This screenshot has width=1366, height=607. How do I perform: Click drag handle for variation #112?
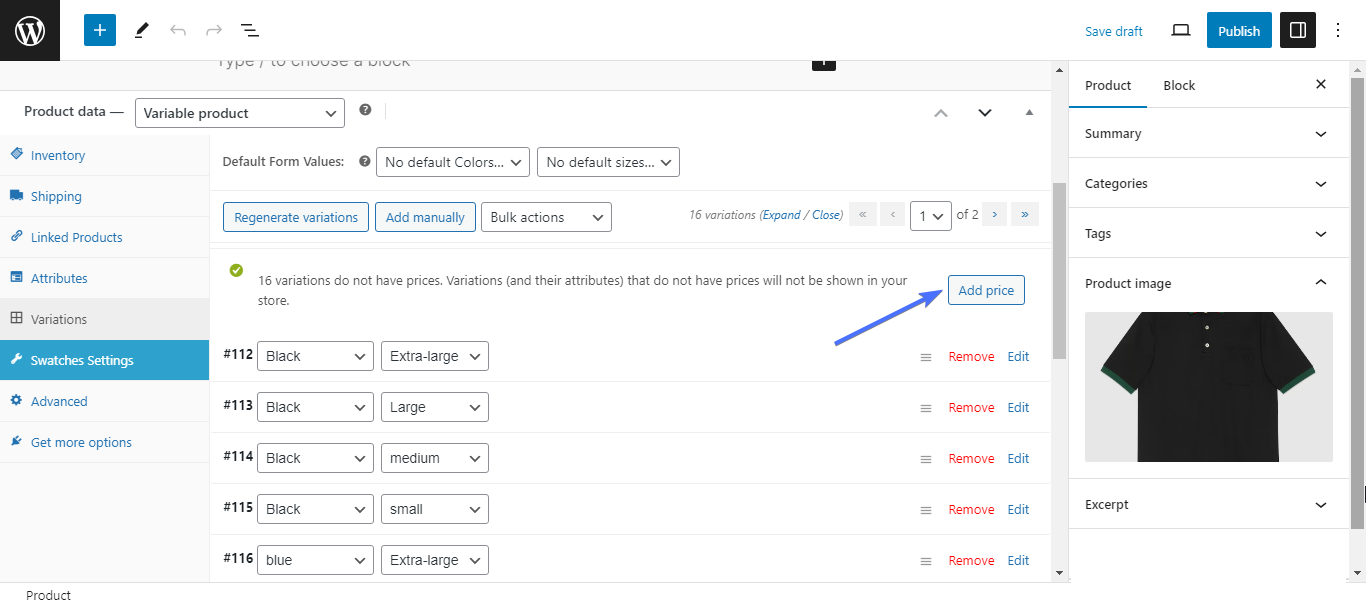tap(926, 357)
